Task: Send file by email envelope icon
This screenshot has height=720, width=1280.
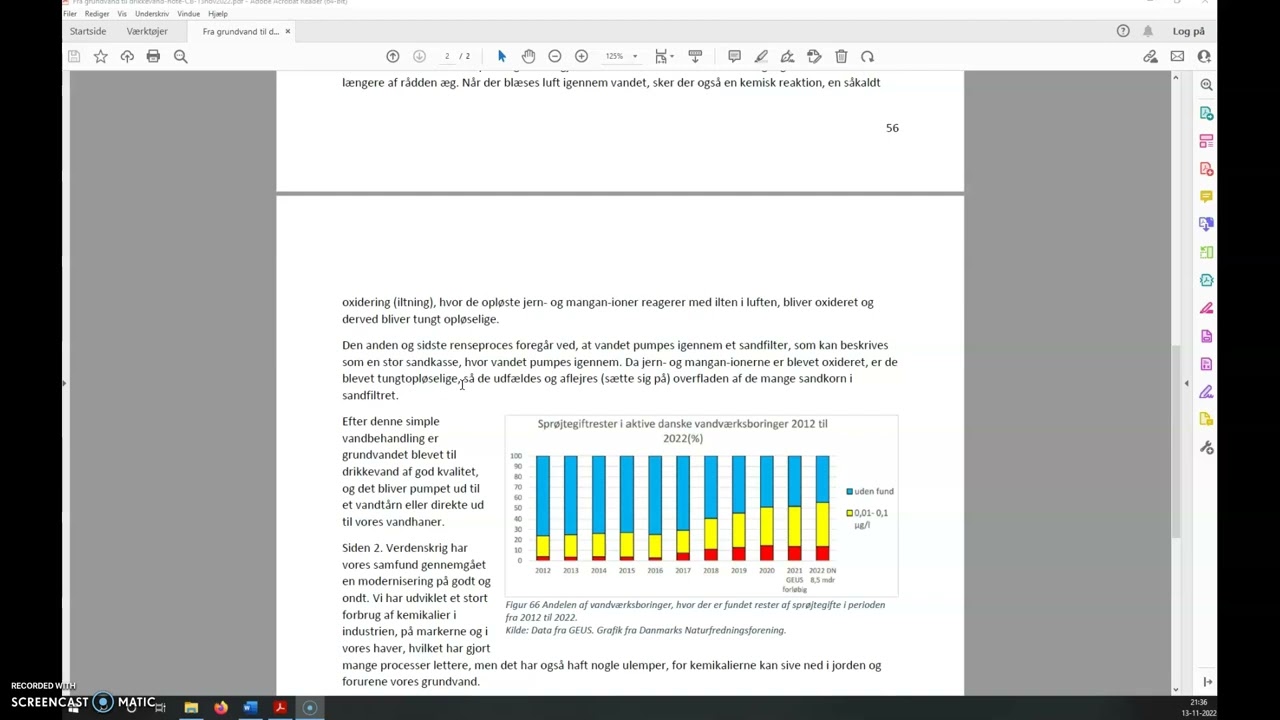Action: point(1177,57)
